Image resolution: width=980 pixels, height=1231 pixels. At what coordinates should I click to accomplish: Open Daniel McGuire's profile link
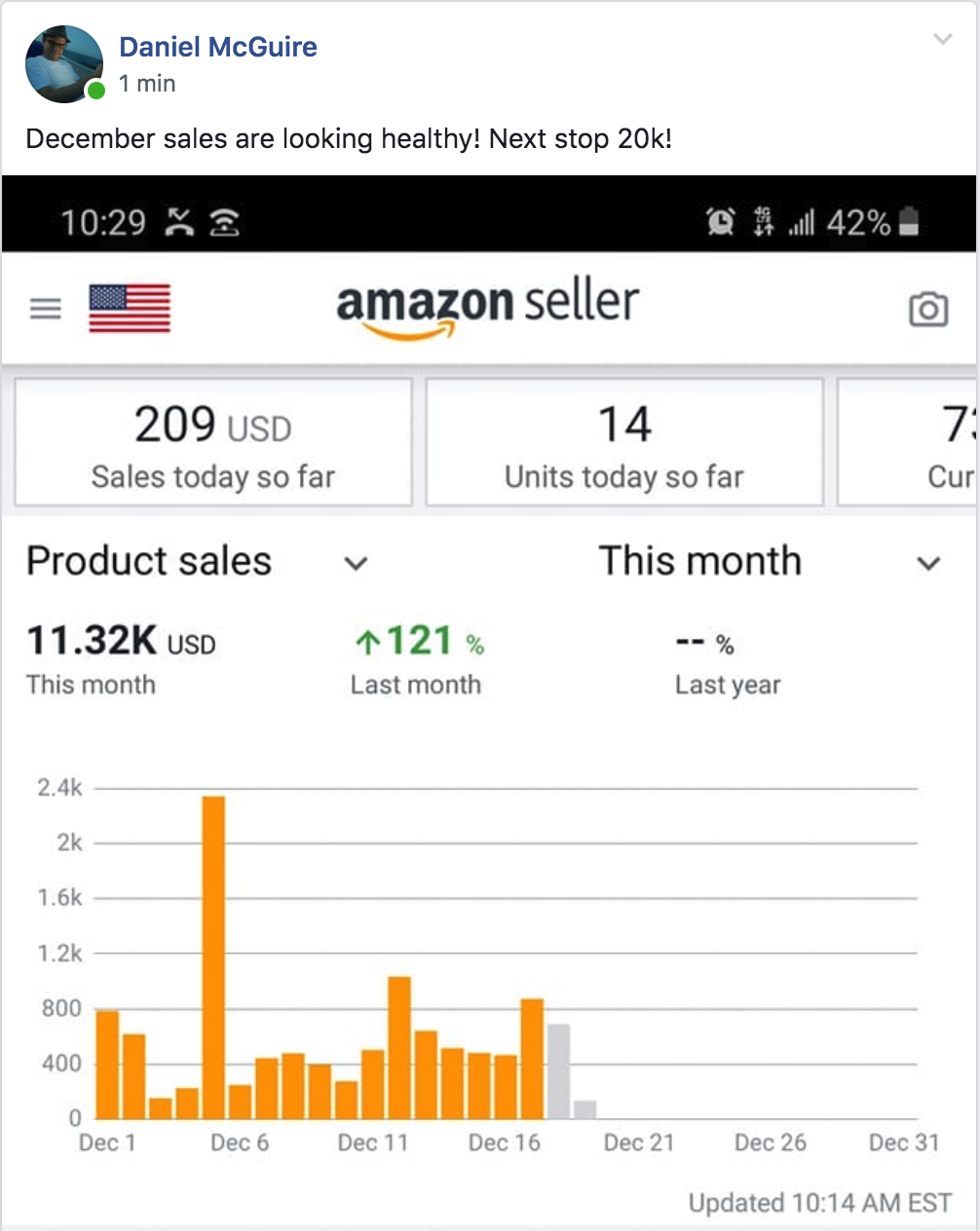click(x=218, y=47)
